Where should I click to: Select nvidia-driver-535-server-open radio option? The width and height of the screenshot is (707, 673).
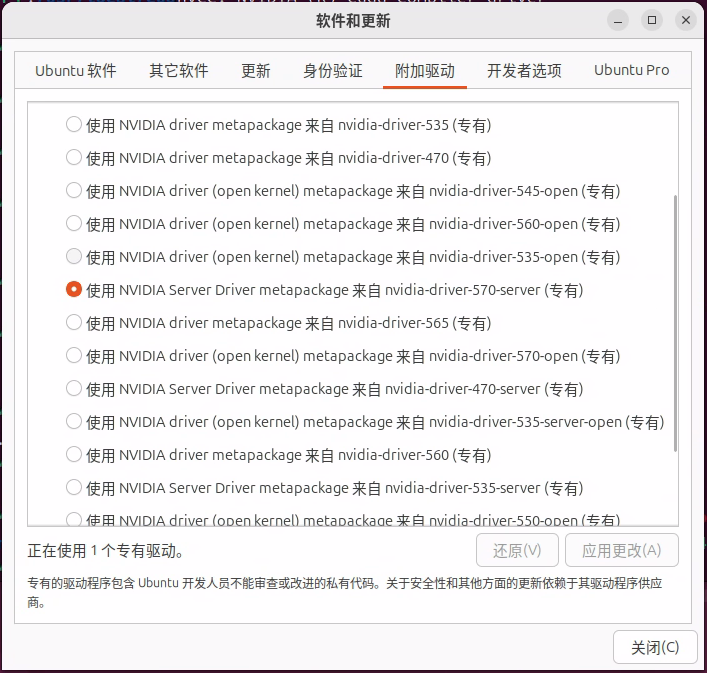coord(73,421)
